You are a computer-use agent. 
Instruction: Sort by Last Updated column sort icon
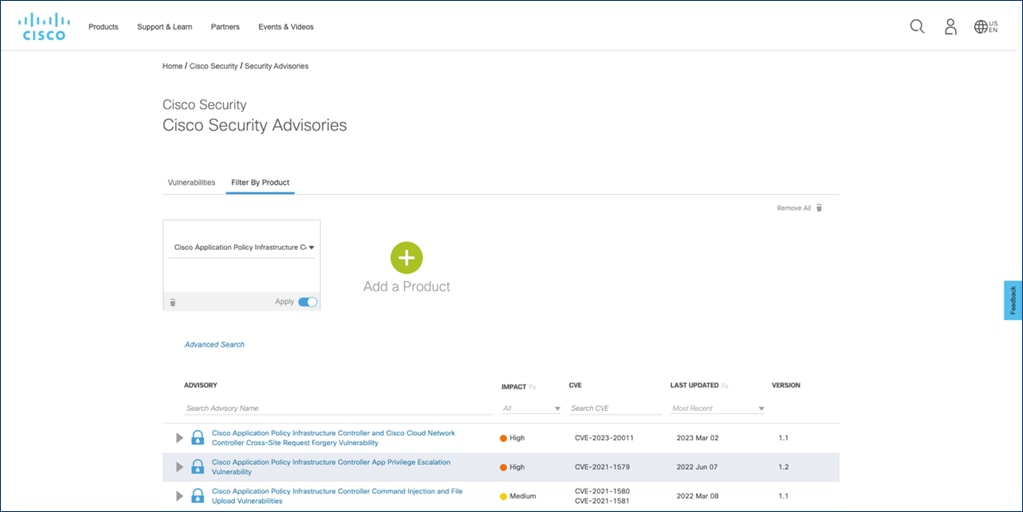(x=724, y=386)
